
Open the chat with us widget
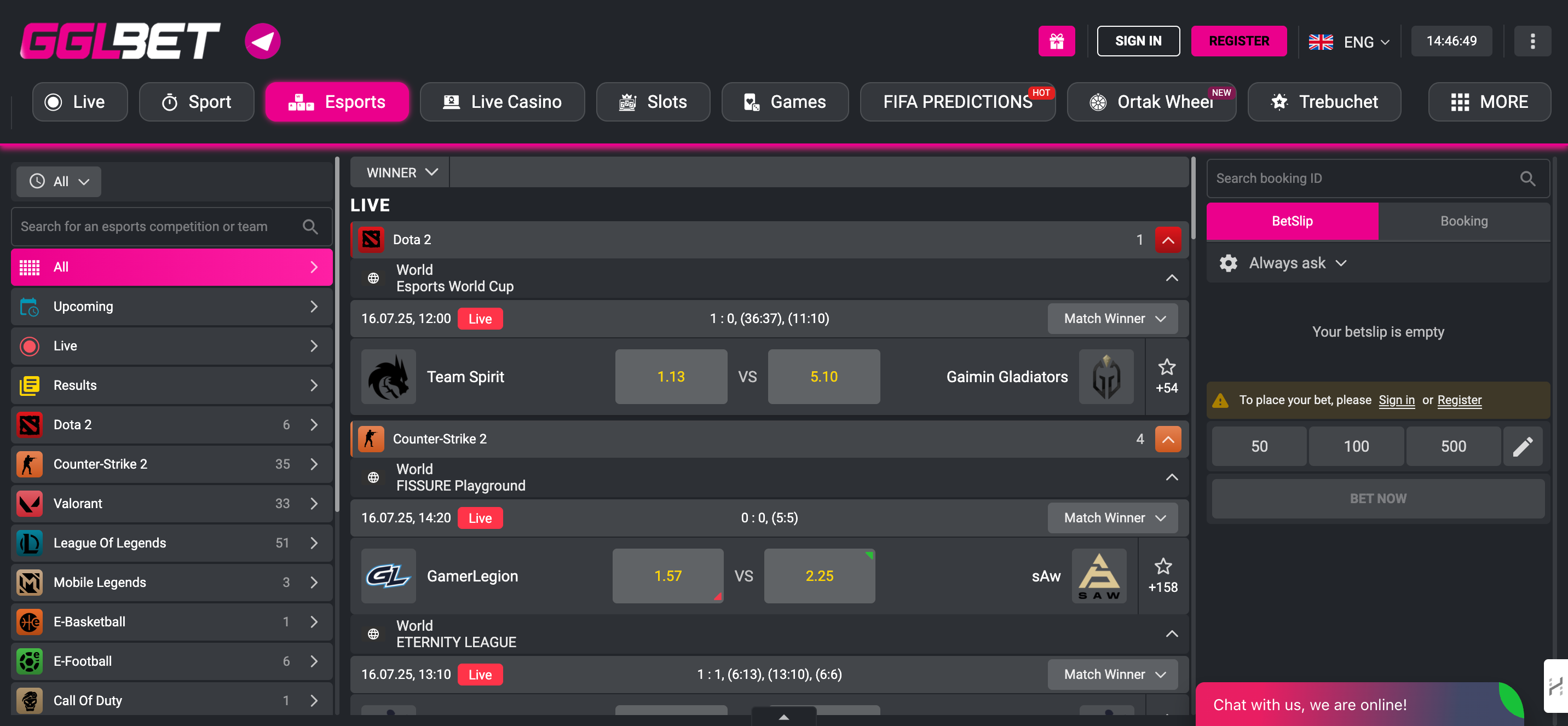coord(1360,704)
